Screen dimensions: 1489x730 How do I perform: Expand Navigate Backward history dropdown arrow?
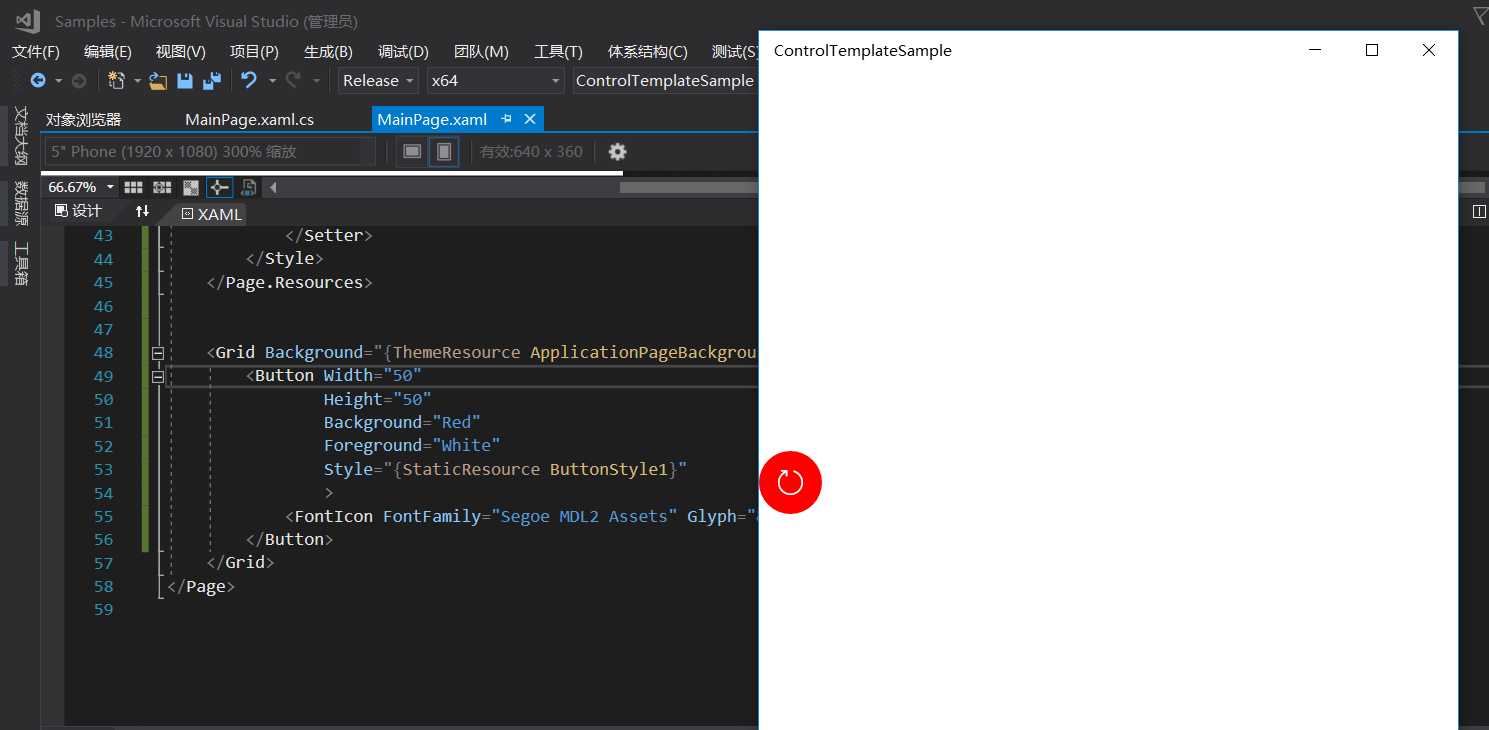point(58,81)
